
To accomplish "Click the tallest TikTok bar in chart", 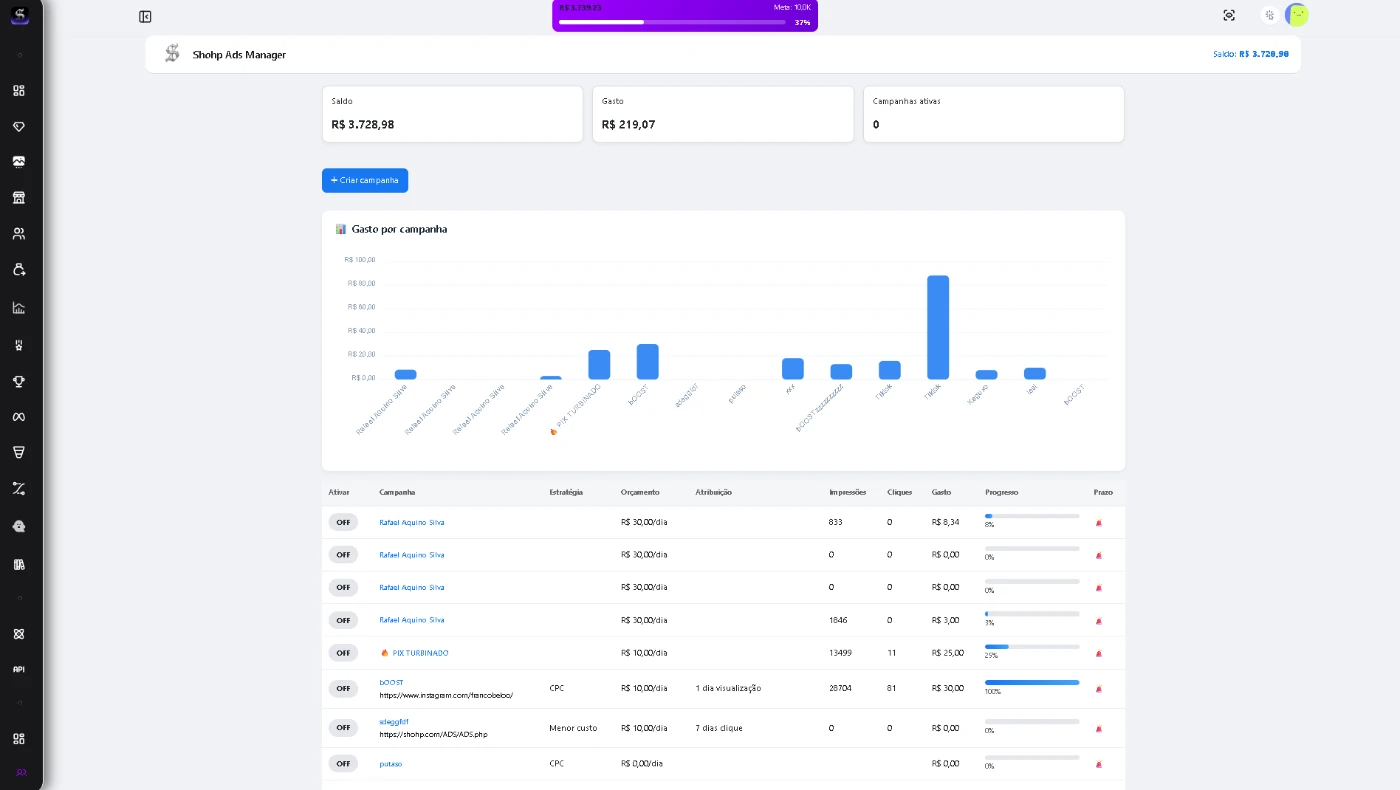I will [937, 327].
